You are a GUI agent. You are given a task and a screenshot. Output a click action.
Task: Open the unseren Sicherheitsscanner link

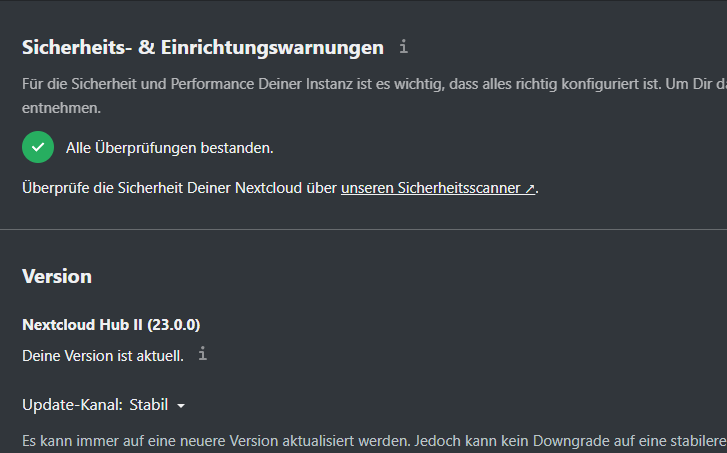point(438,188)
